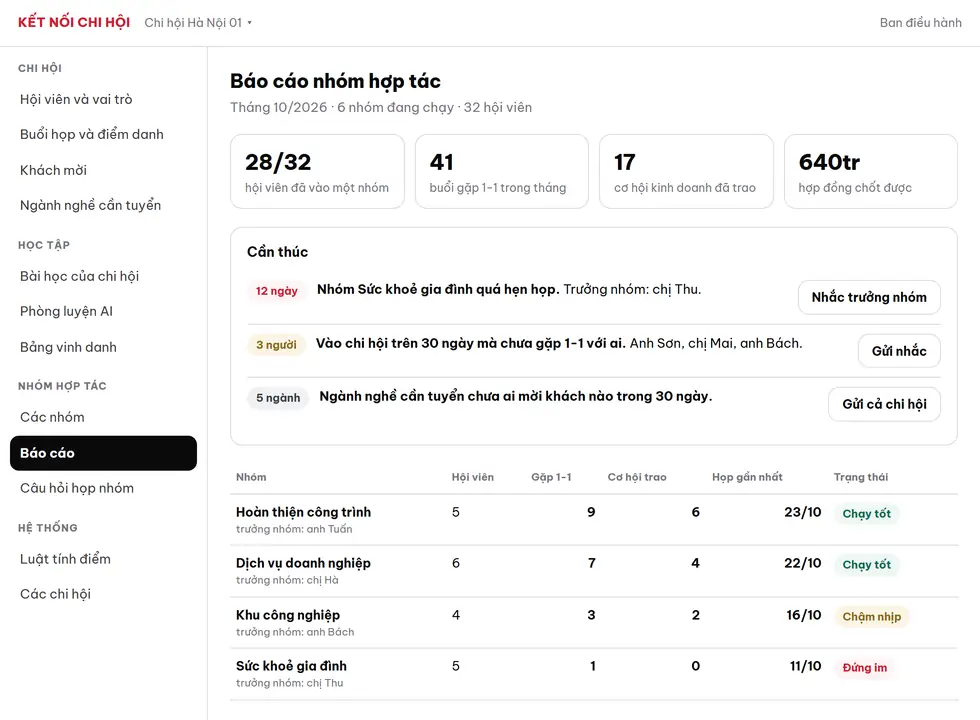Open Các chi hội page
The width and height of the screenshot is (980, 720).
[103, 594]
